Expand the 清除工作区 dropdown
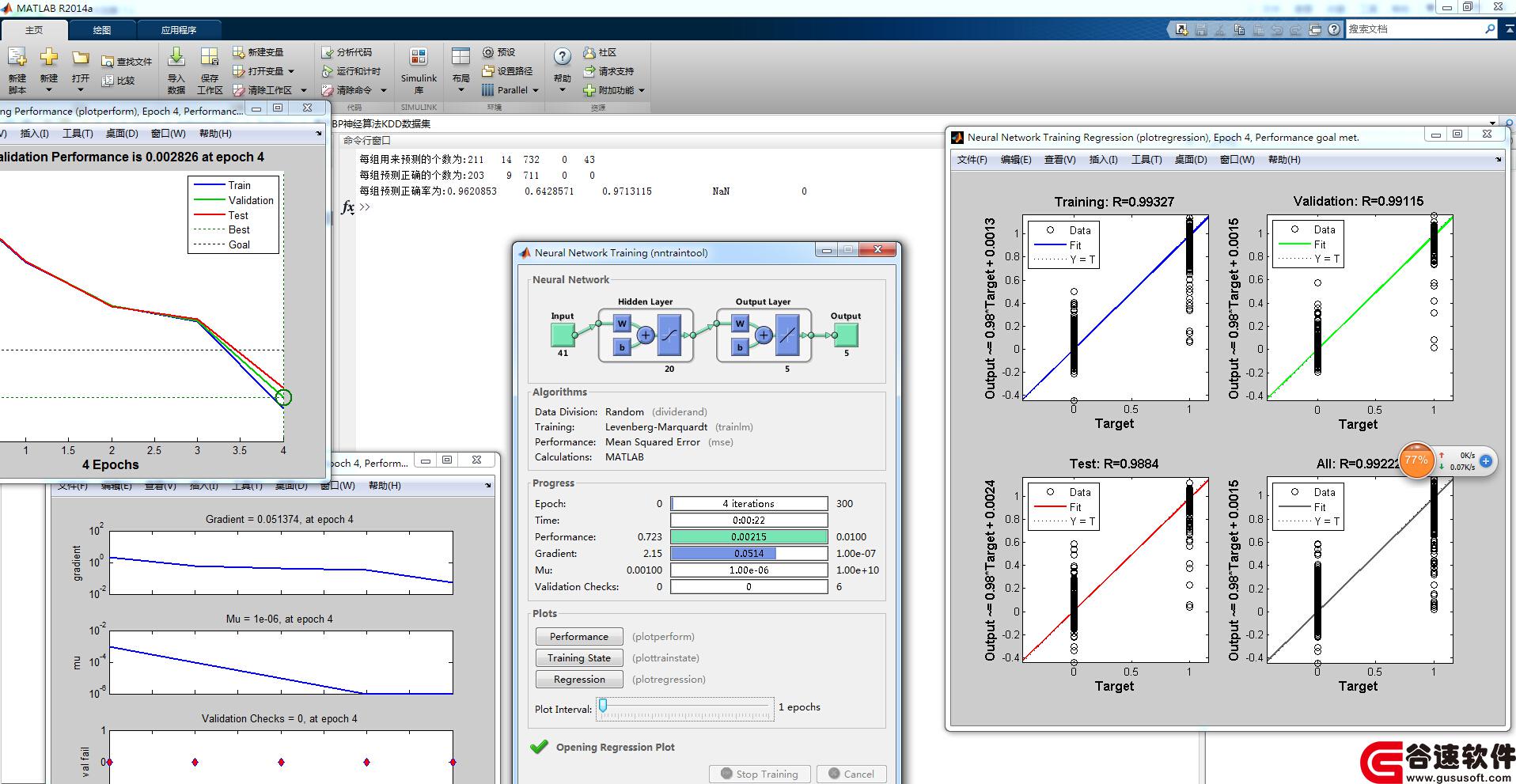The image size is (1516, 784). point(303,90)
